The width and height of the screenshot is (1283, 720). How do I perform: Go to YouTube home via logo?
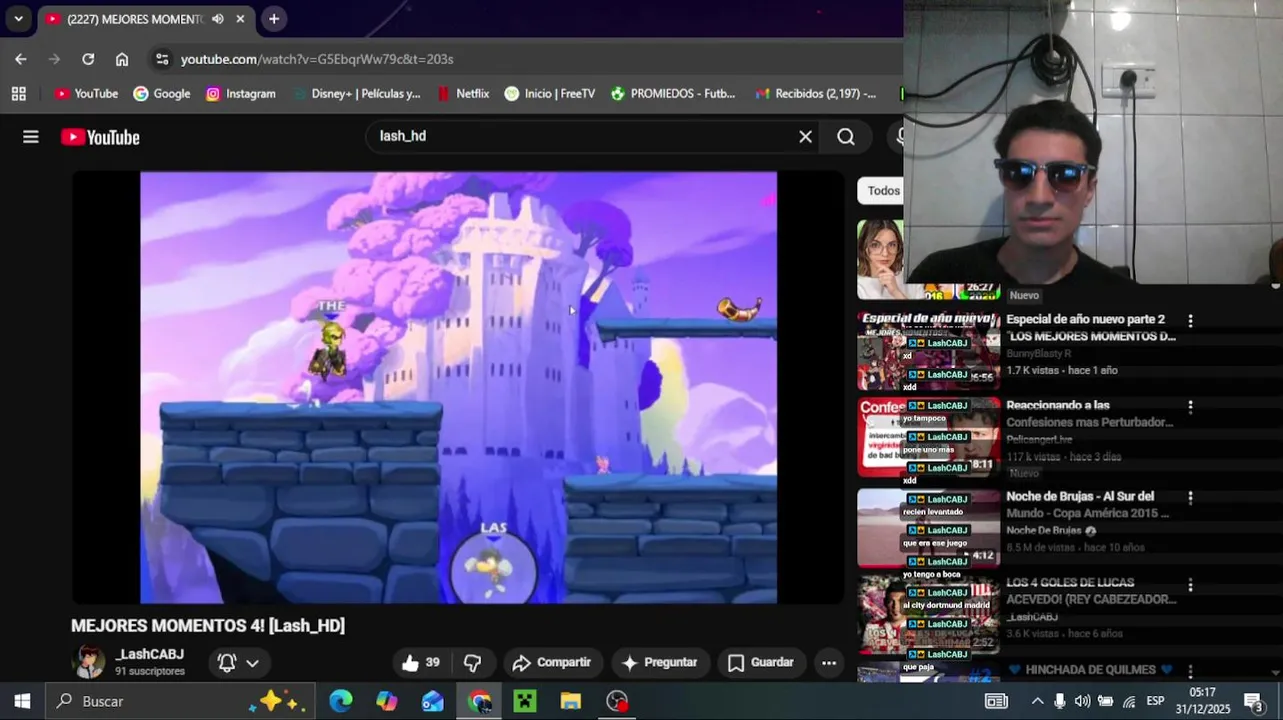pyautogui.click(x=100, y=137)
